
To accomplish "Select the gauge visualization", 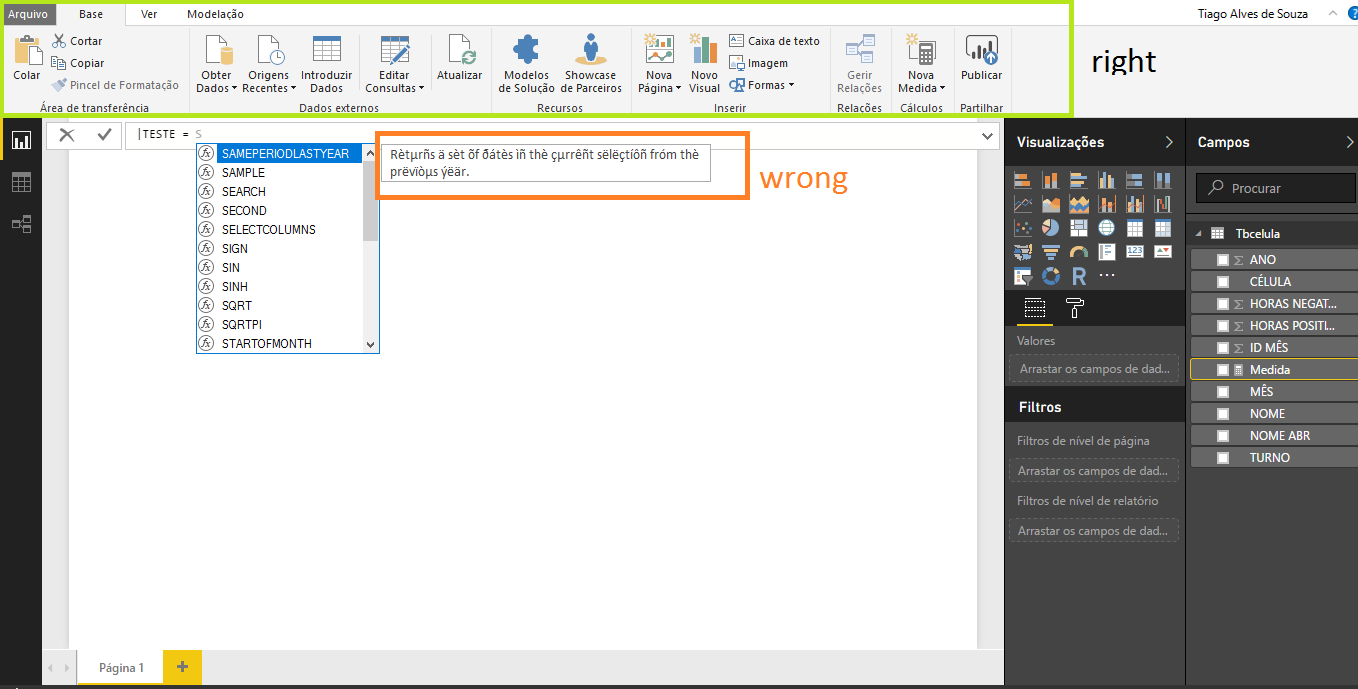I will point(1078,252).
